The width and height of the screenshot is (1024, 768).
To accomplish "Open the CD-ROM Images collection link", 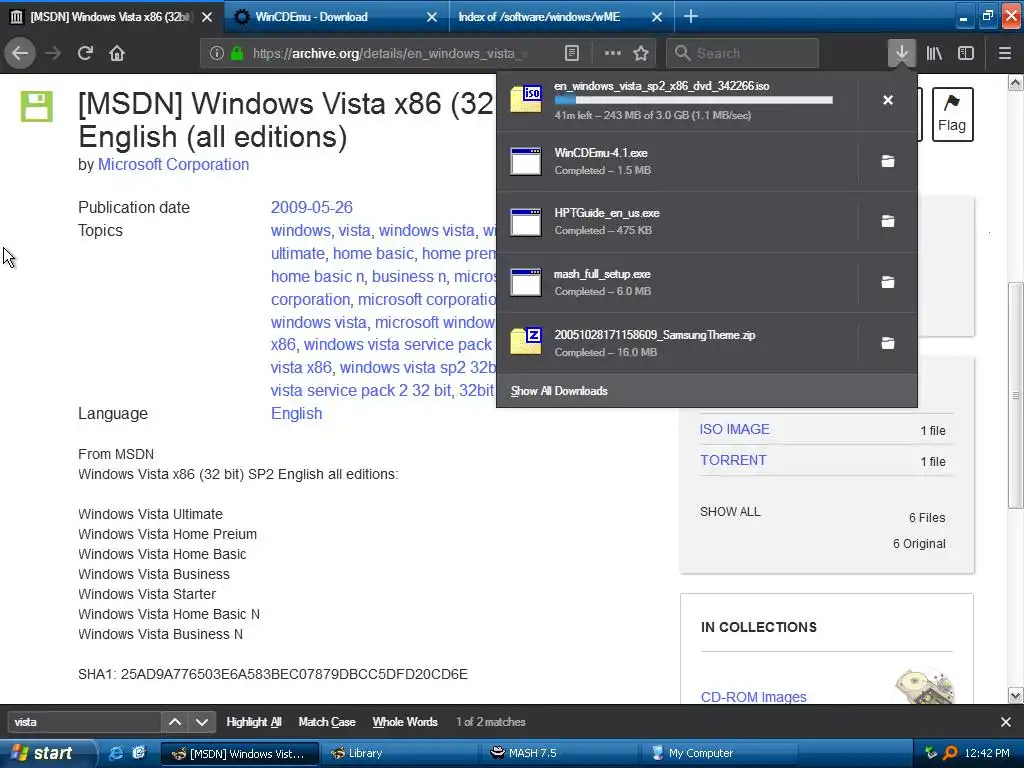I will (x=754, y=697).
